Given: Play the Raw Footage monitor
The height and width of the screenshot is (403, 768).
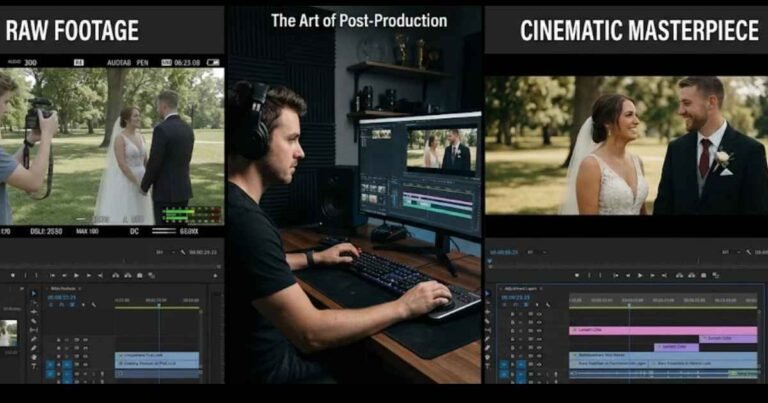Looking at the screenshot, I should point(76,276).
